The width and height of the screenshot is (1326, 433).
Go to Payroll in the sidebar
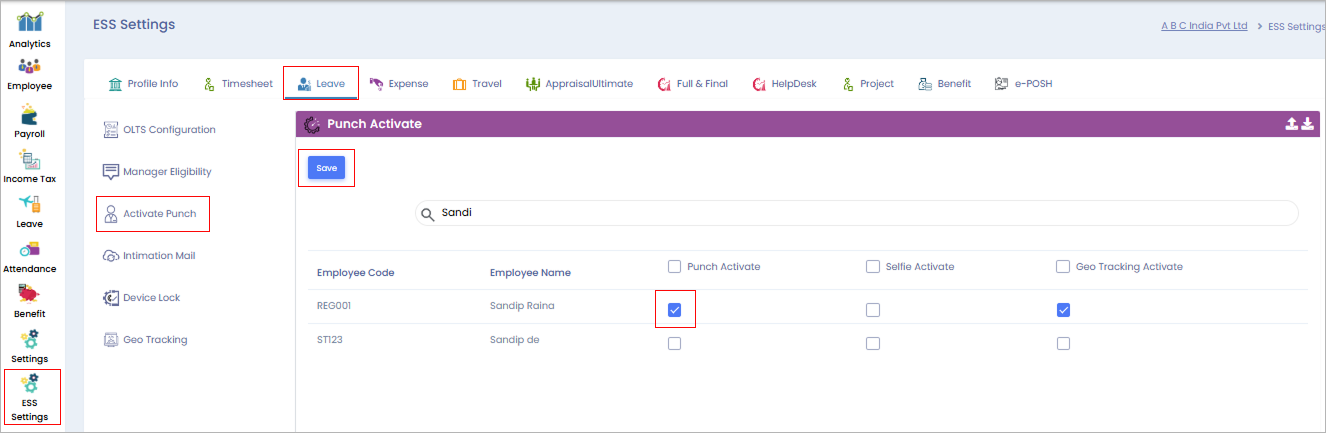click(x=30, y=120)
